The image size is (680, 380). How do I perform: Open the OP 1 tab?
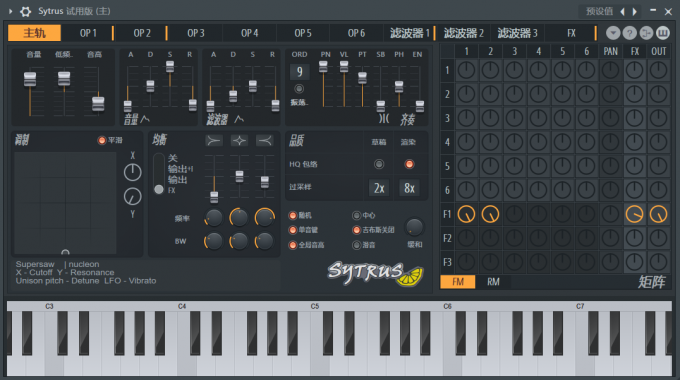point(88,33)
